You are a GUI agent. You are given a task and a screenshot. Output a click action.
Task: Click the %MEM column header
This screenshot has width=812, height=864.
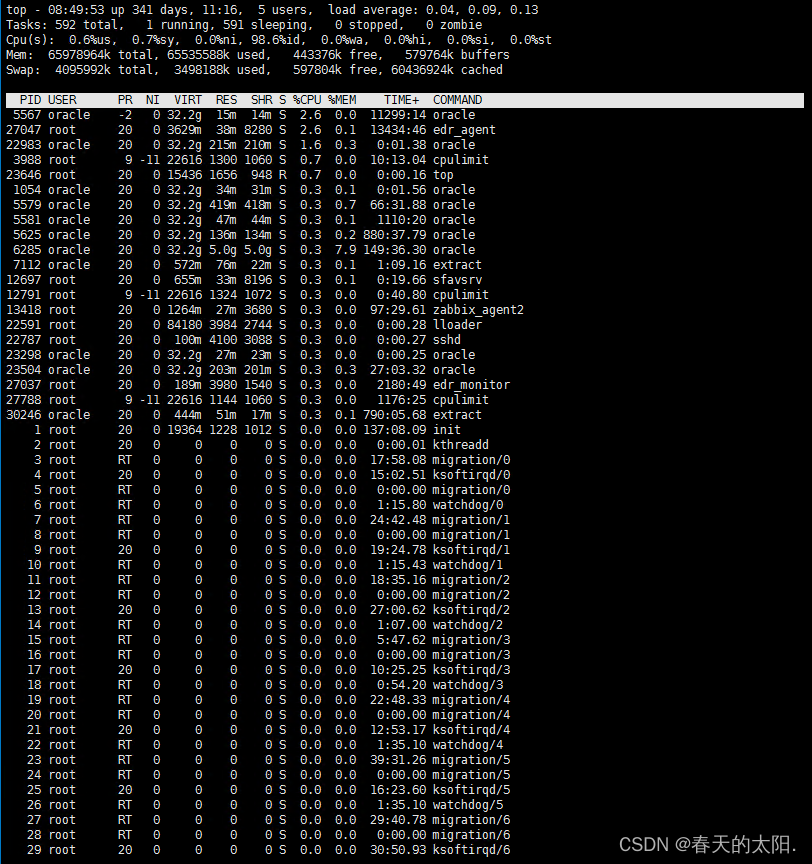340,99
